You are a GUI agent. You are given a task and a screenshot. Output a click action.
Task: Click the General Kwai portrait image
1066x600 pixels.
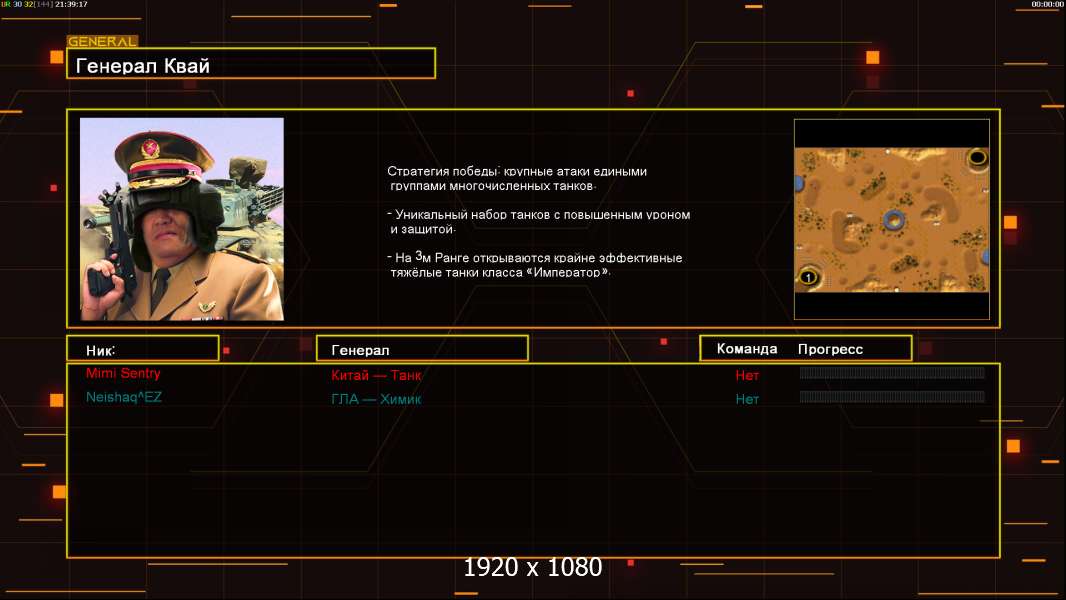coord(182,219)
